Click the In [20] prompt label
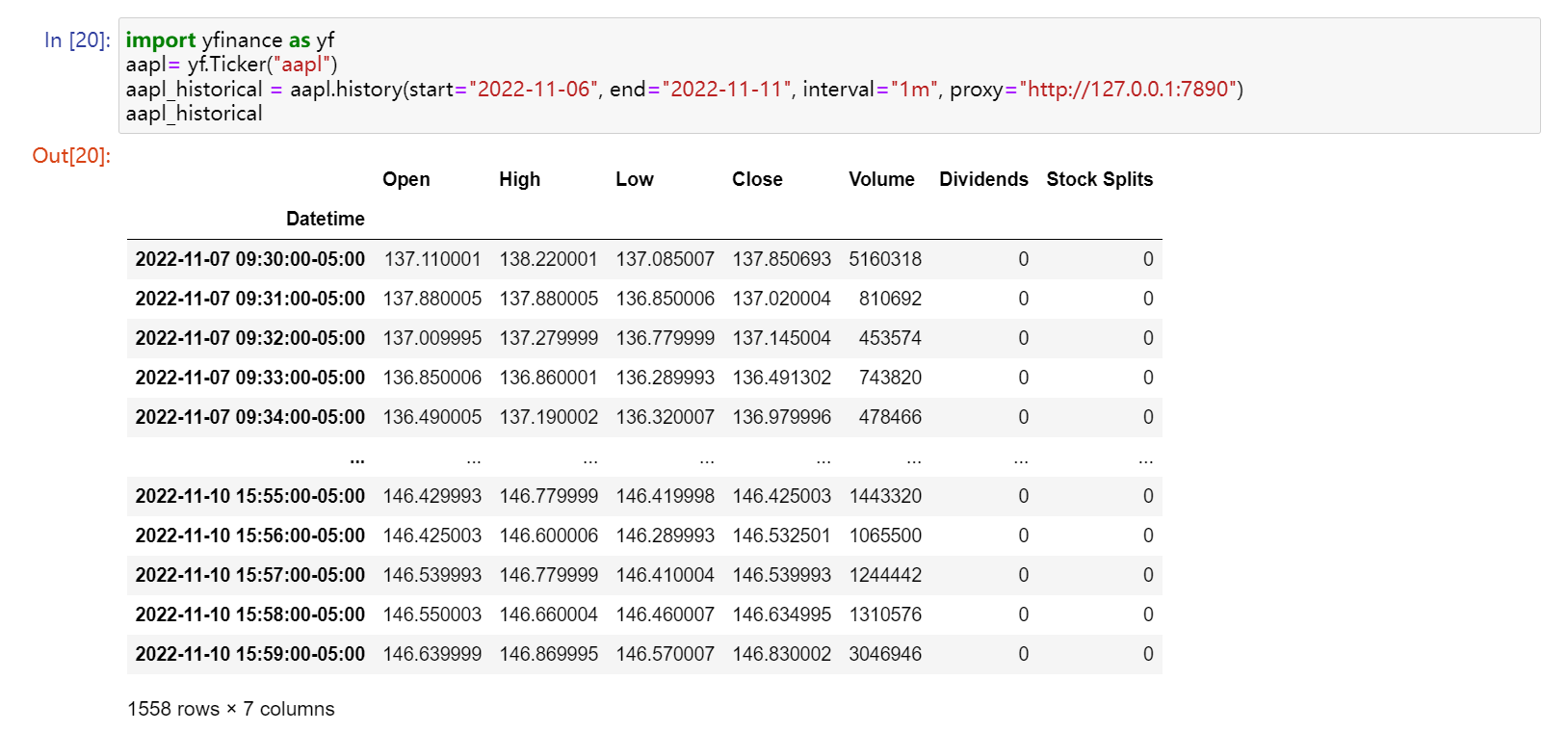1568x732 pixels. (77, 40)
